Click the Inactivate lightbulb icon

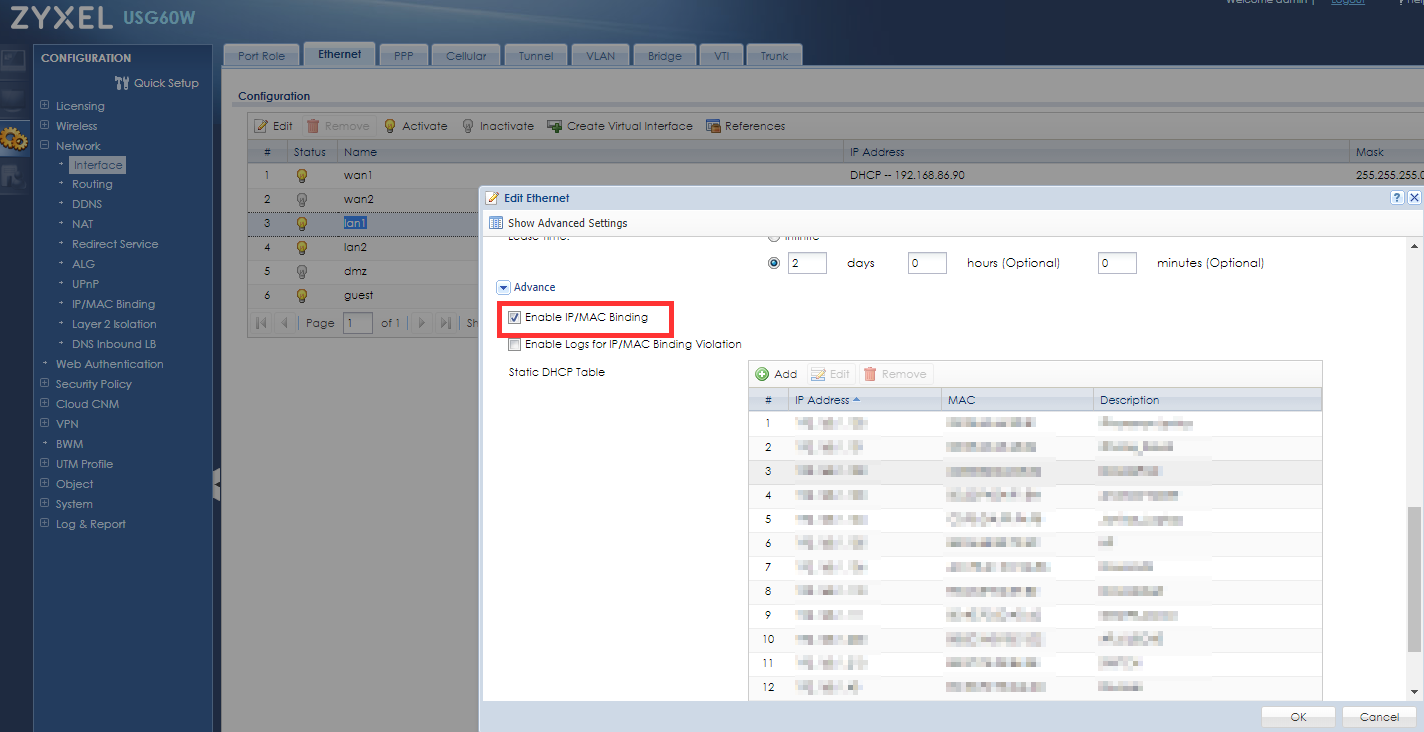[468, 126]
